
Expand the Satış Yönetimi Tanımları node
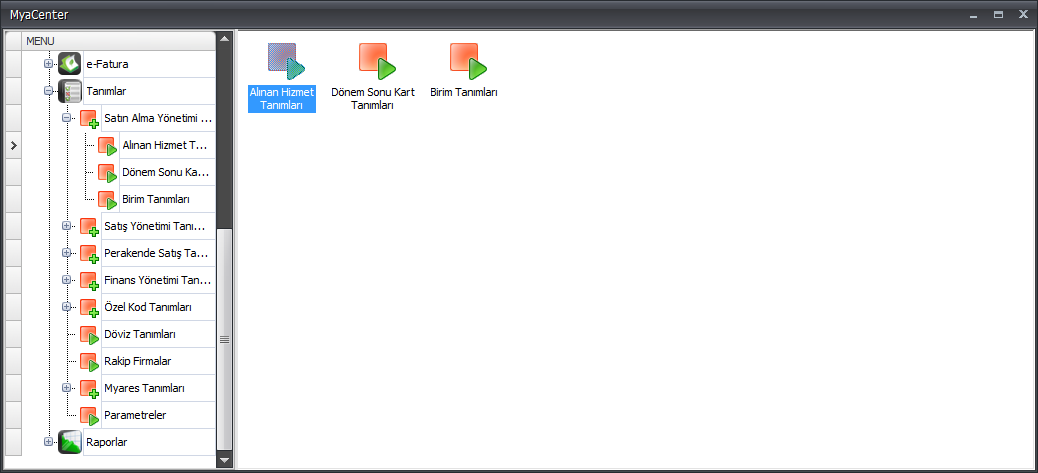pos(66,226)
